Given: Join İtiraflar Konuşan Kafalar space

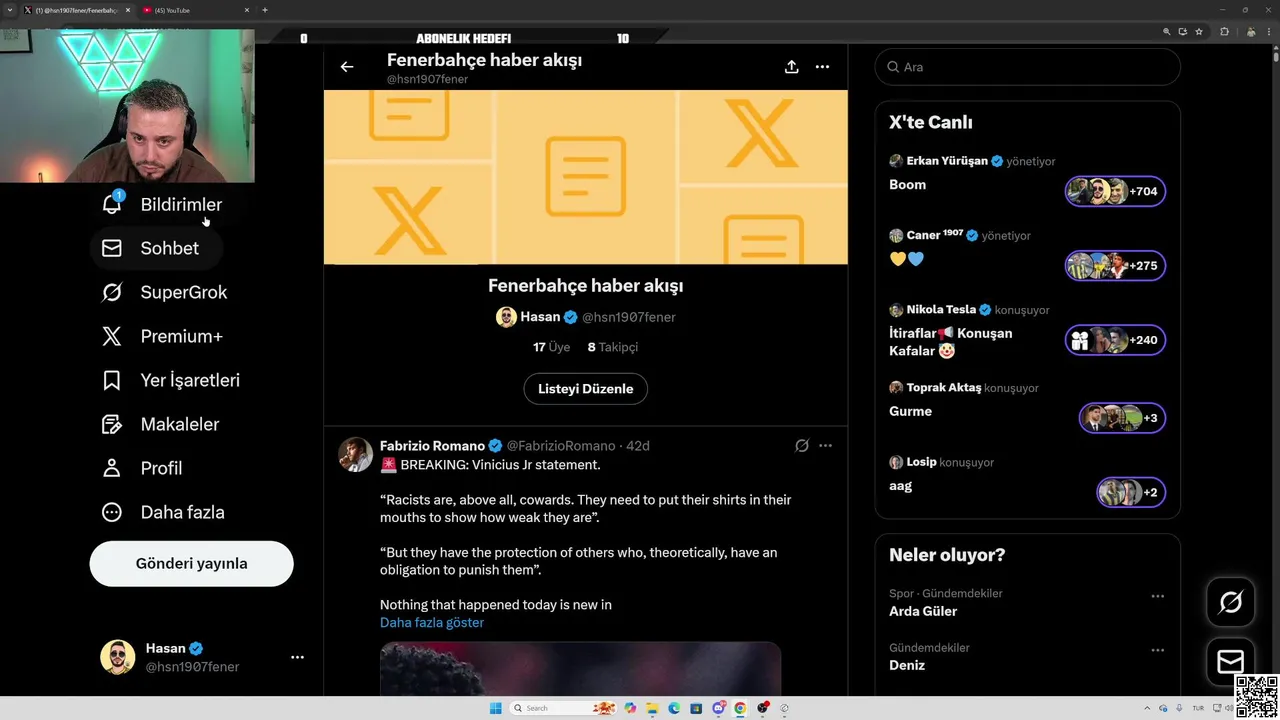Looking at the screenshot, I should pos(1115,340).
